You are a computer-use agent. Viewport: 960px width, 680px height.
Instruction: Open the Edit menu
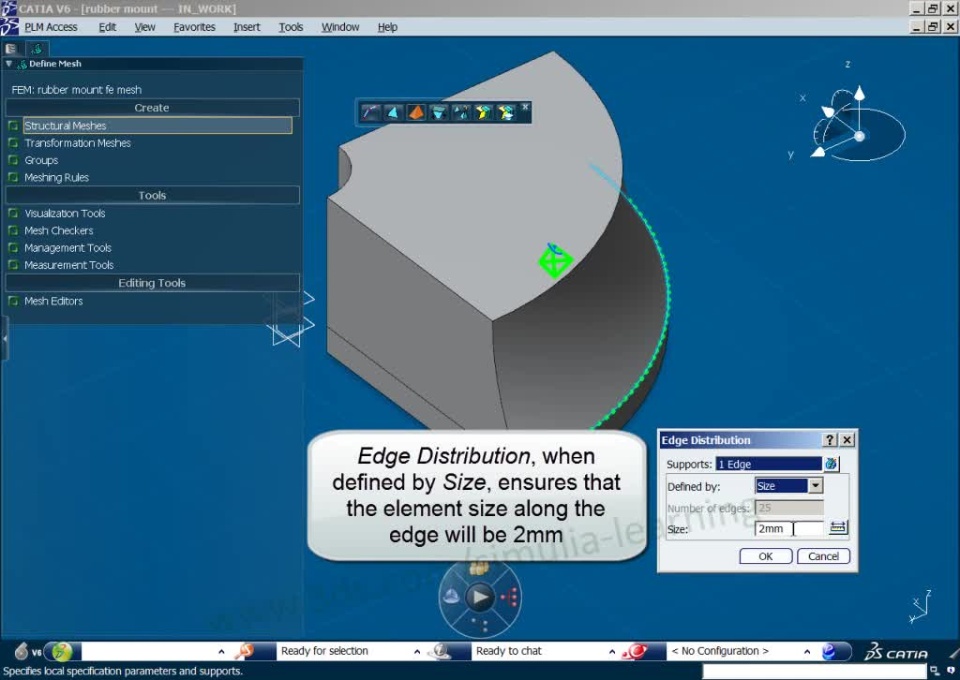107,27
